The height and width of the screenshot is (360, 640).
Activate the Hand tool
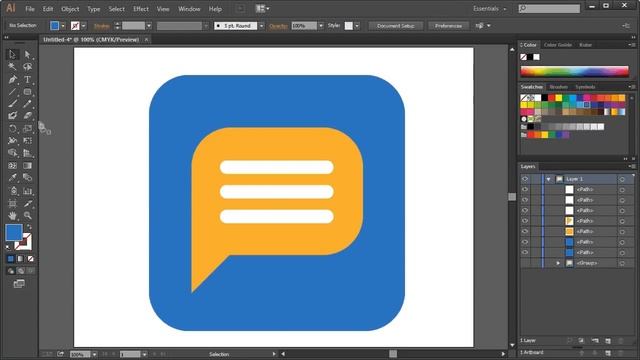click(x=12, y=216)
